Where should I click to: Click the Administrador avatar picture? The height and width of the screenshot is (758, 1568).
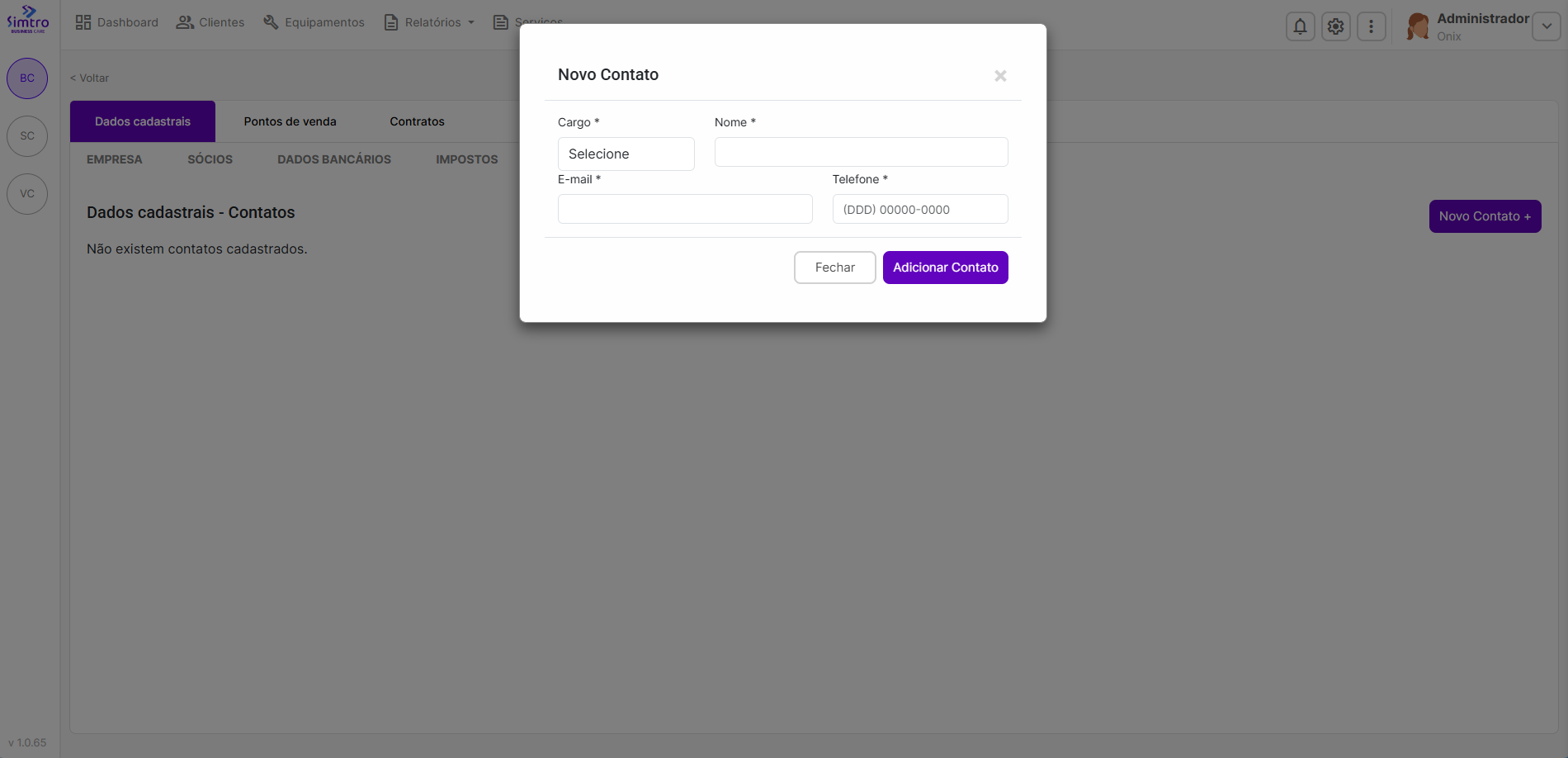[1418, 26]
